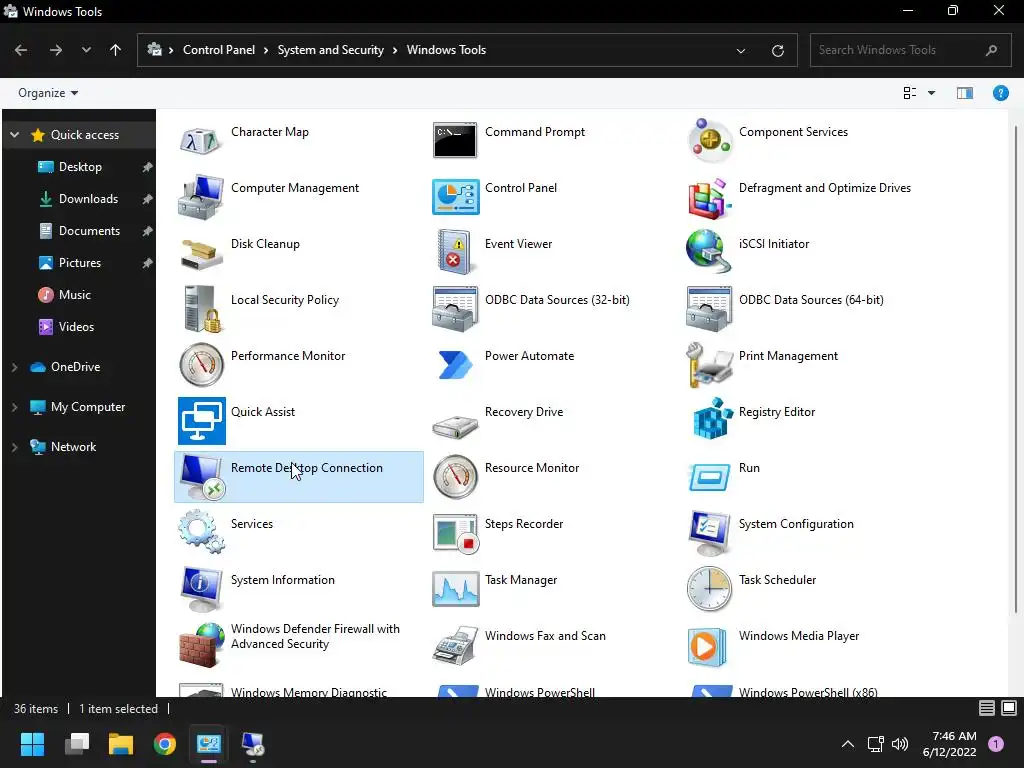Open the Help question mark button
Image resolution: width=1024 pixels, height=768 pixels.
point(1000,93)
